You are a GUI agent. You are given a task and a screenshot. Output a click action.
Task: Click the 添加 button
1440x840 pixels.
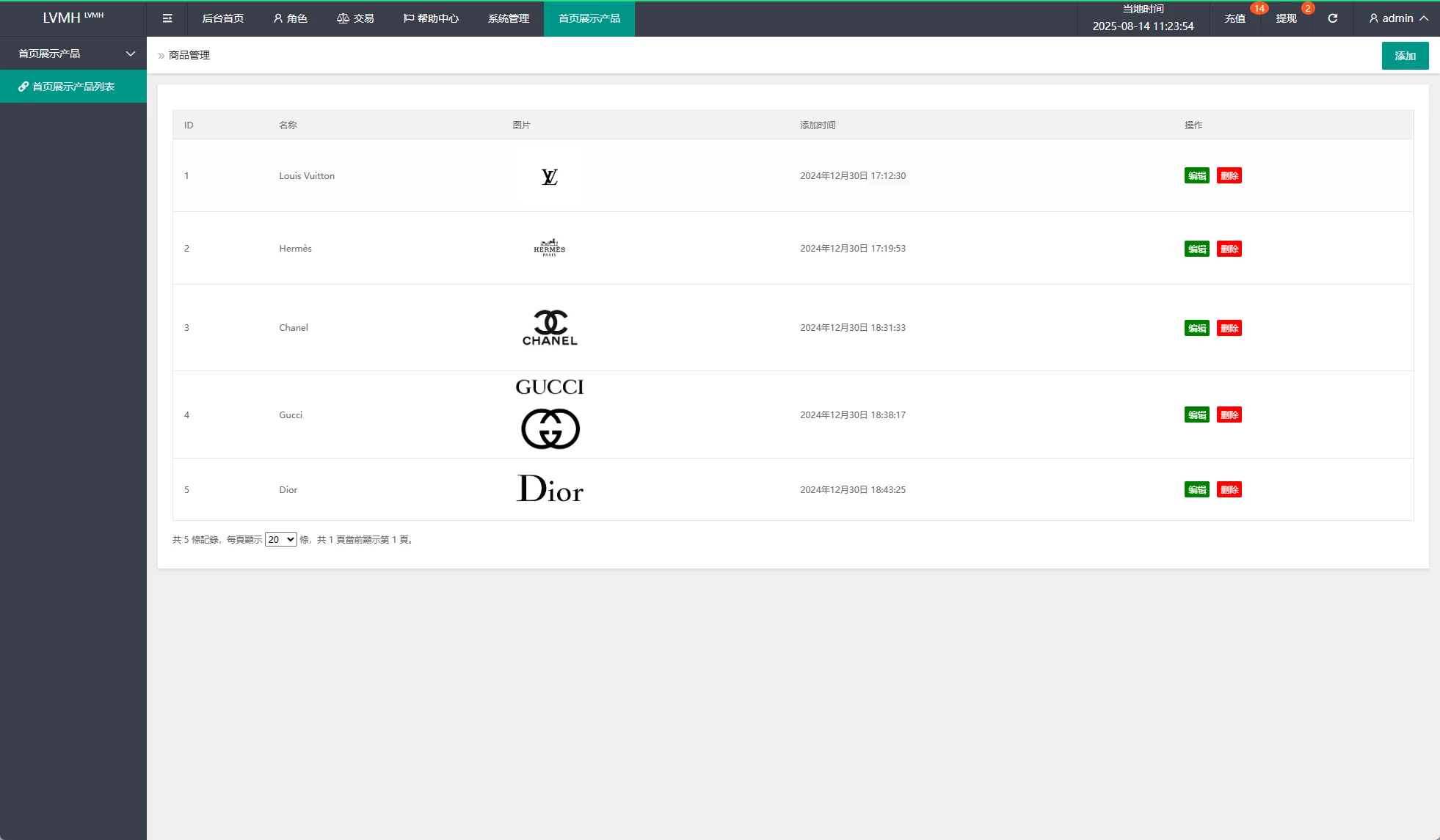[x=1404, y=56]
